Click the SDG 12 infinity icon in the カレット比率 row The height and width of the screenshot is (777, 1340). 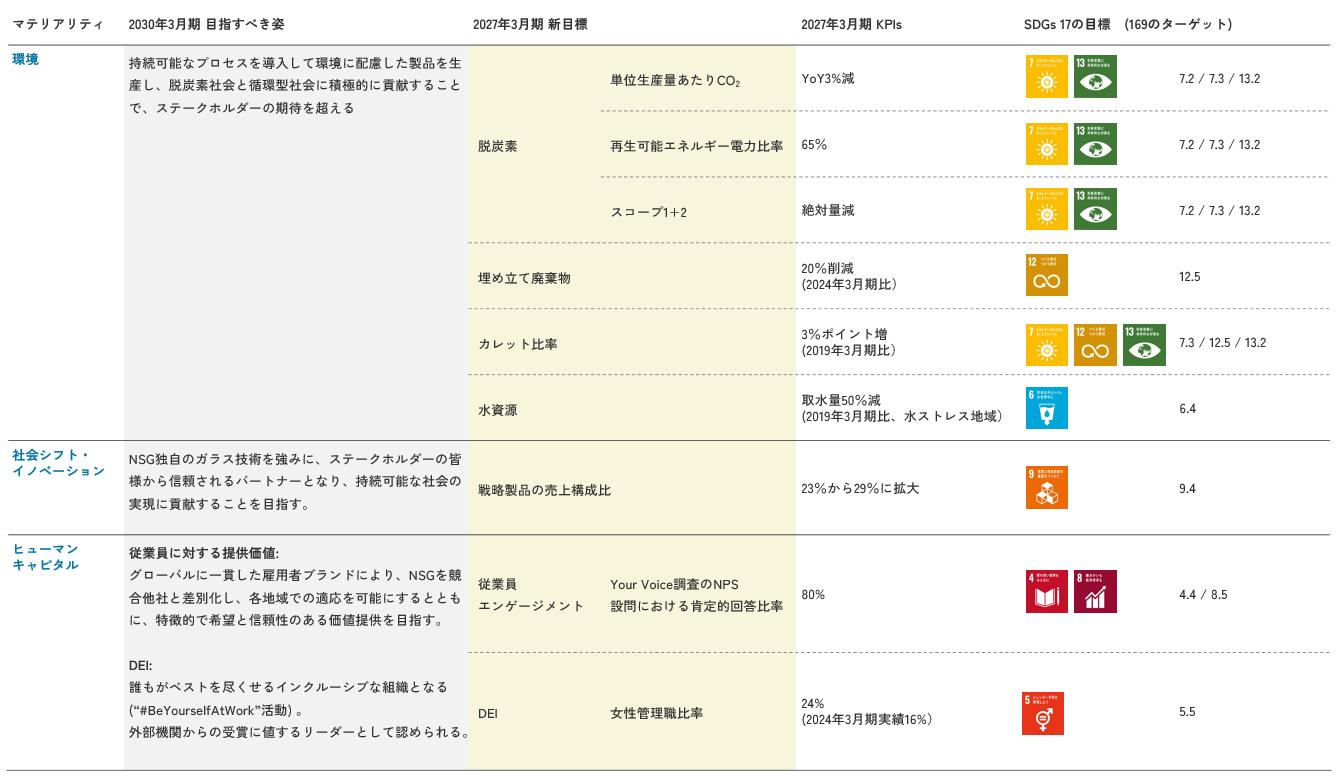point(1095,344)
